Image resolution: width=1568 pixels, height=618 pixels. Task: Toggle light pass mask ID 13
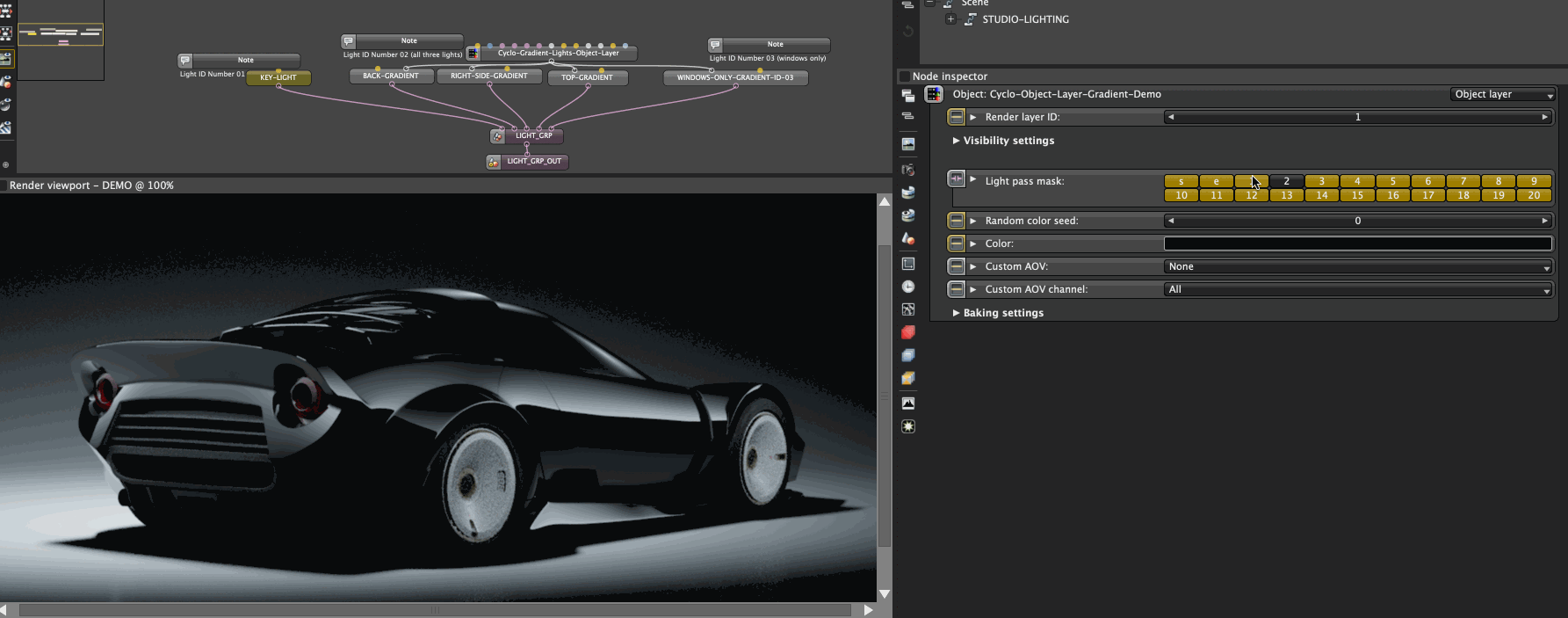pyautogui.click(x=1287, y=195)
